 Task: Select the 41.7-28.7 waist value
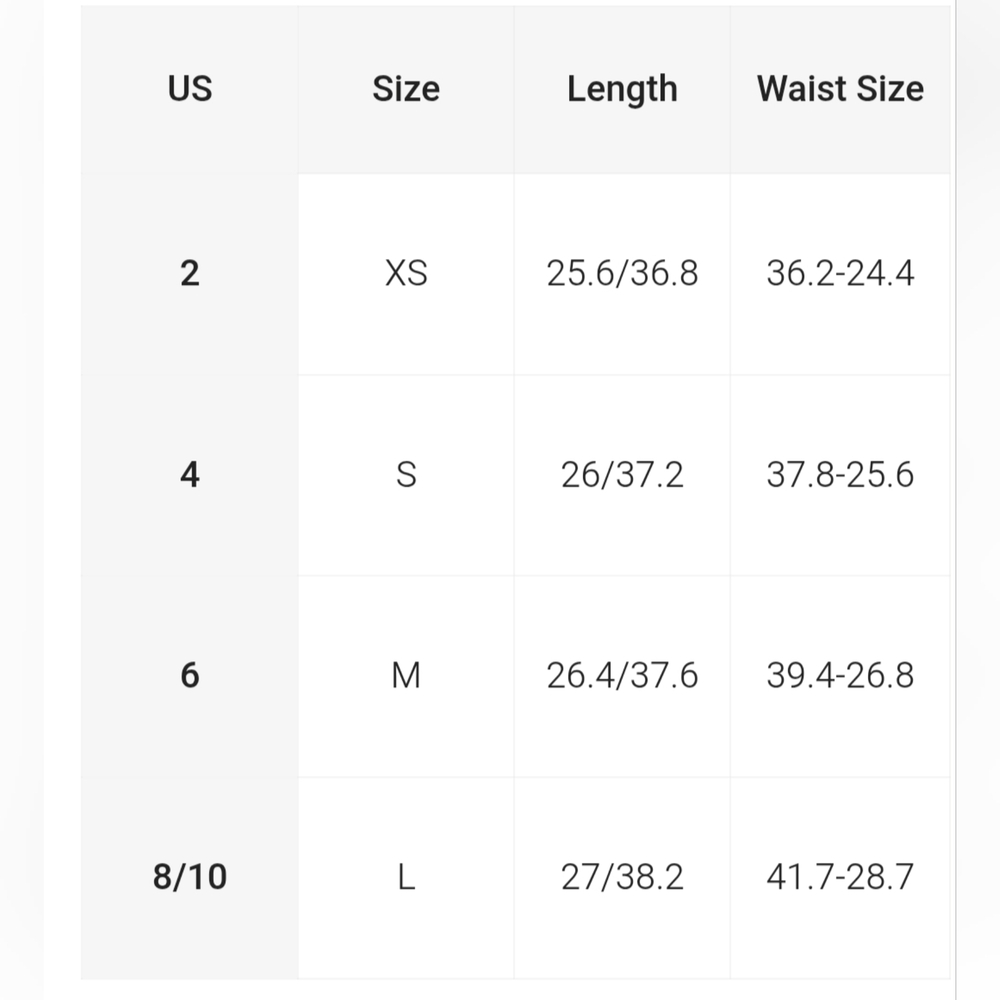[840, 876]
